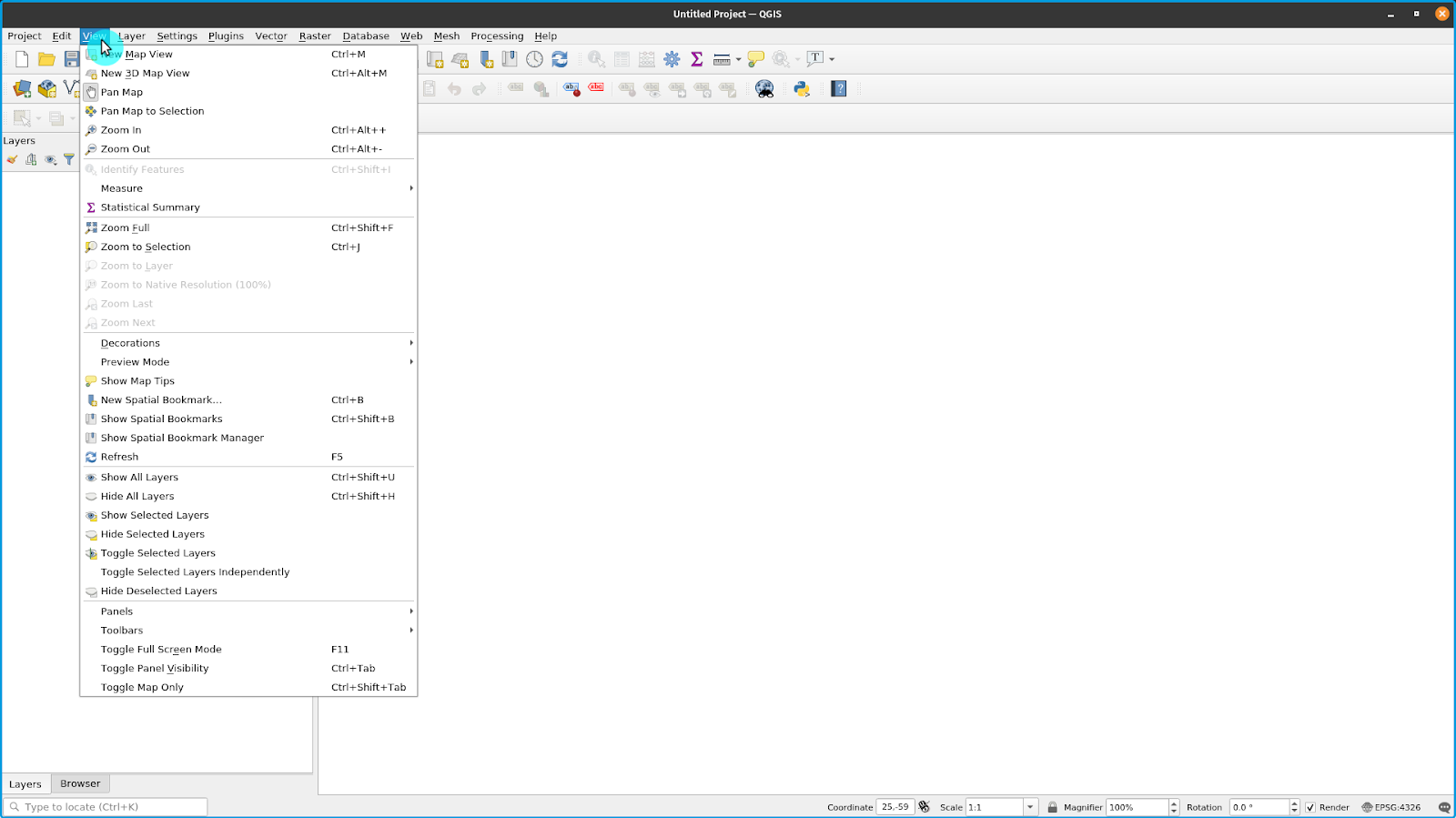Open the Data Source Manager icon

click(22, 88)
